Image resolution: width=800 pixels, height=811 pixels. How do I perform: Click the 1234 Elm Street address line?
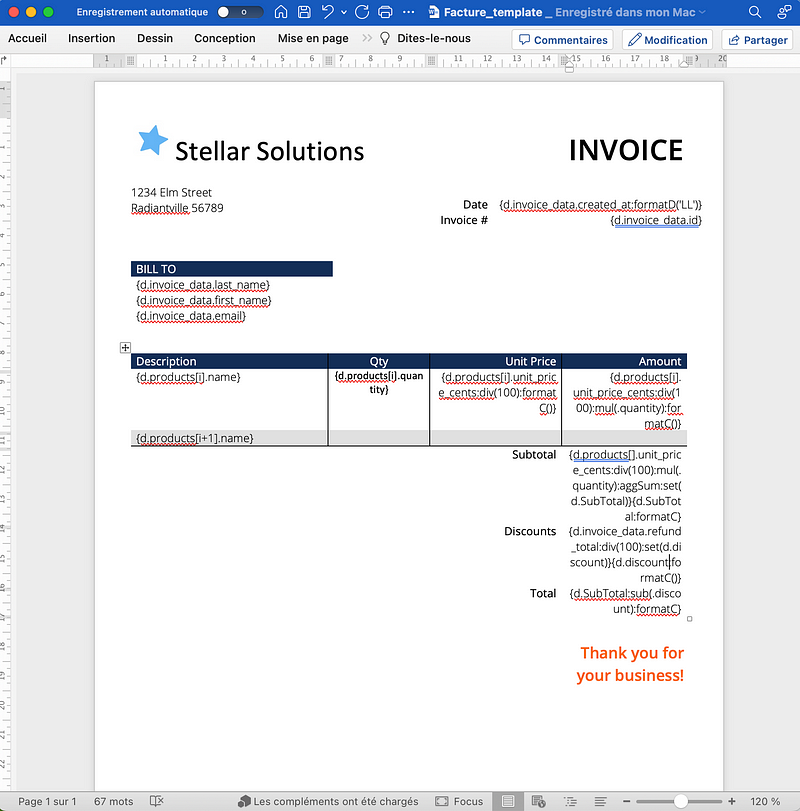pos(171,192)
